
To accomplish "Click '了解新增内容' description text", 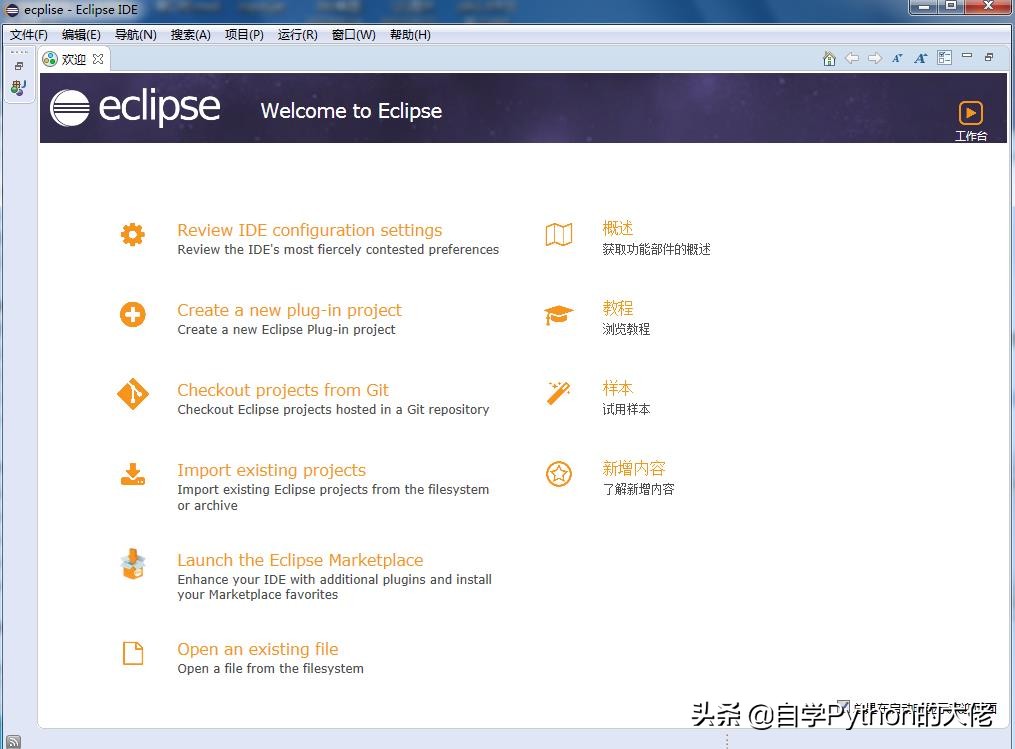I will [x=638, y=489].
